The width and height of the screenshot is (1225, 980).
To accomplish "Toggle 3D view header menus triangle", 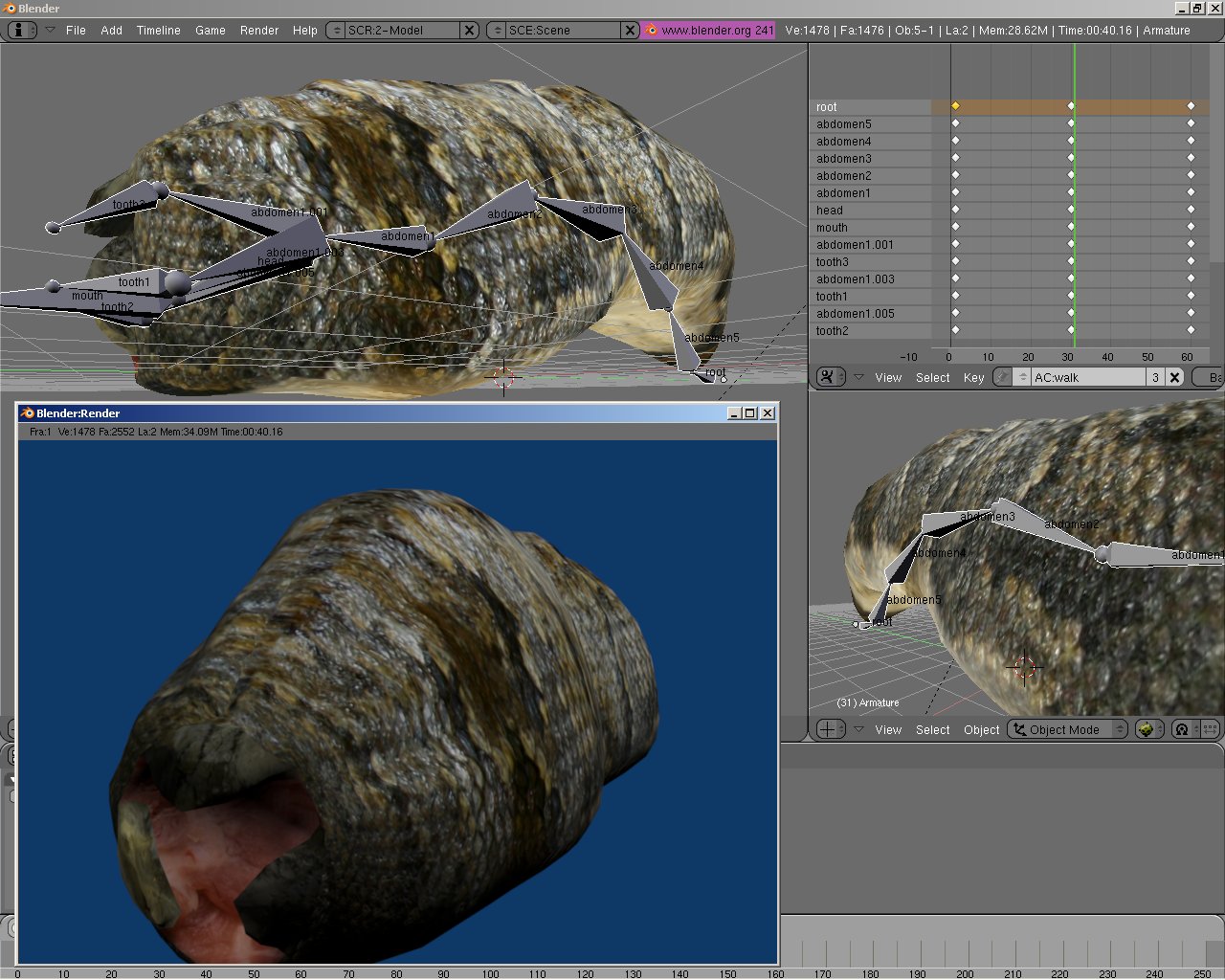I will [858, 729].
